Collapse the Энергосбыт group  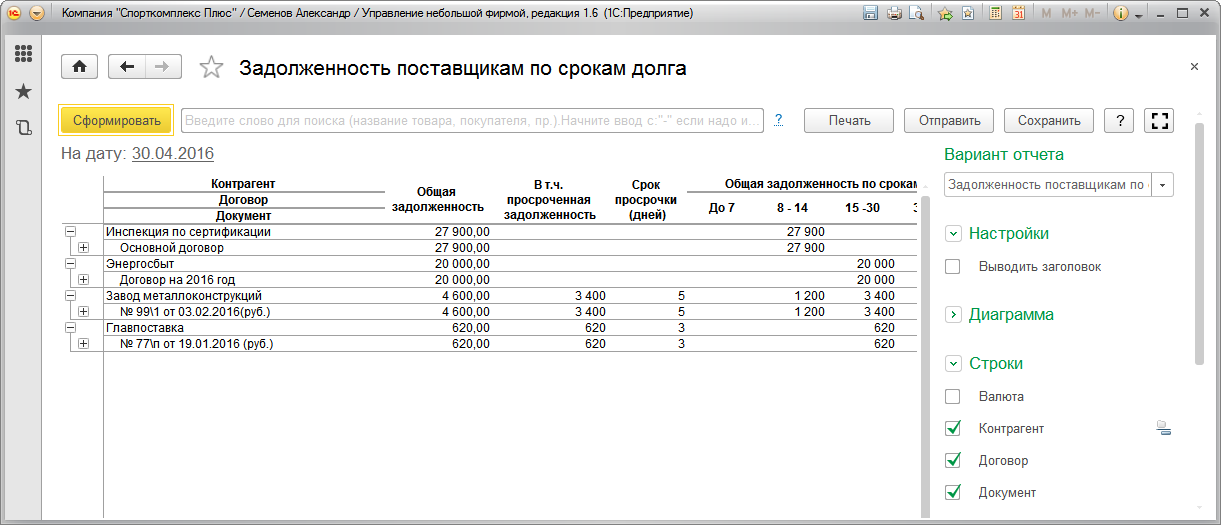click(x=71, y=264)
